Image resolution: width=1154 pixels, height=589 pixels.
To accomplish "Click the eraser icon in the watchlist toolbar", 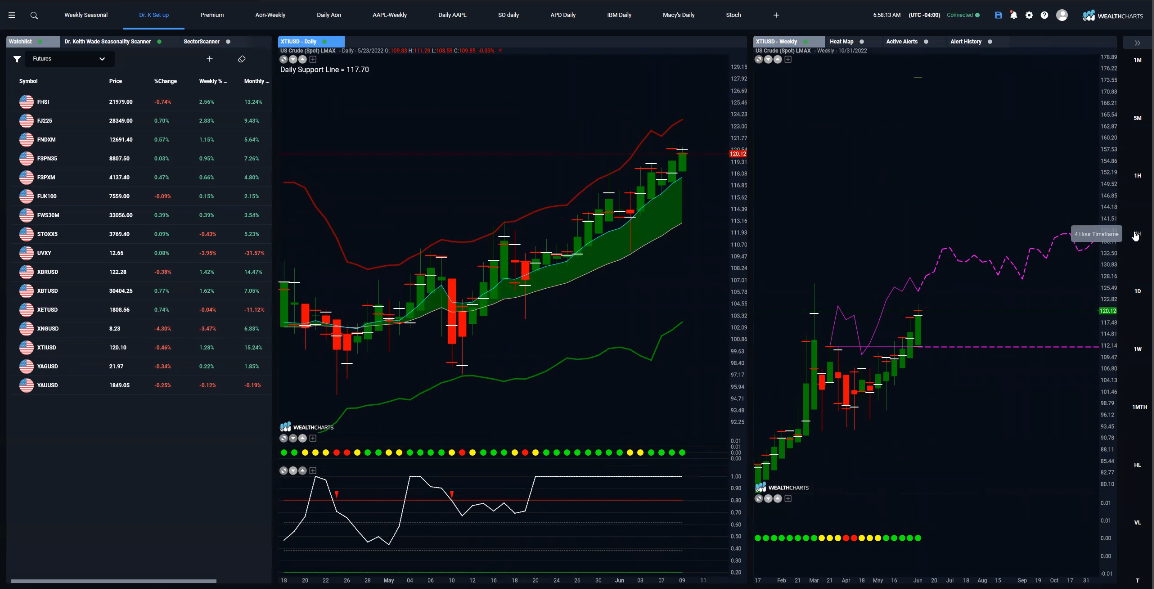I will pos(241,59).
